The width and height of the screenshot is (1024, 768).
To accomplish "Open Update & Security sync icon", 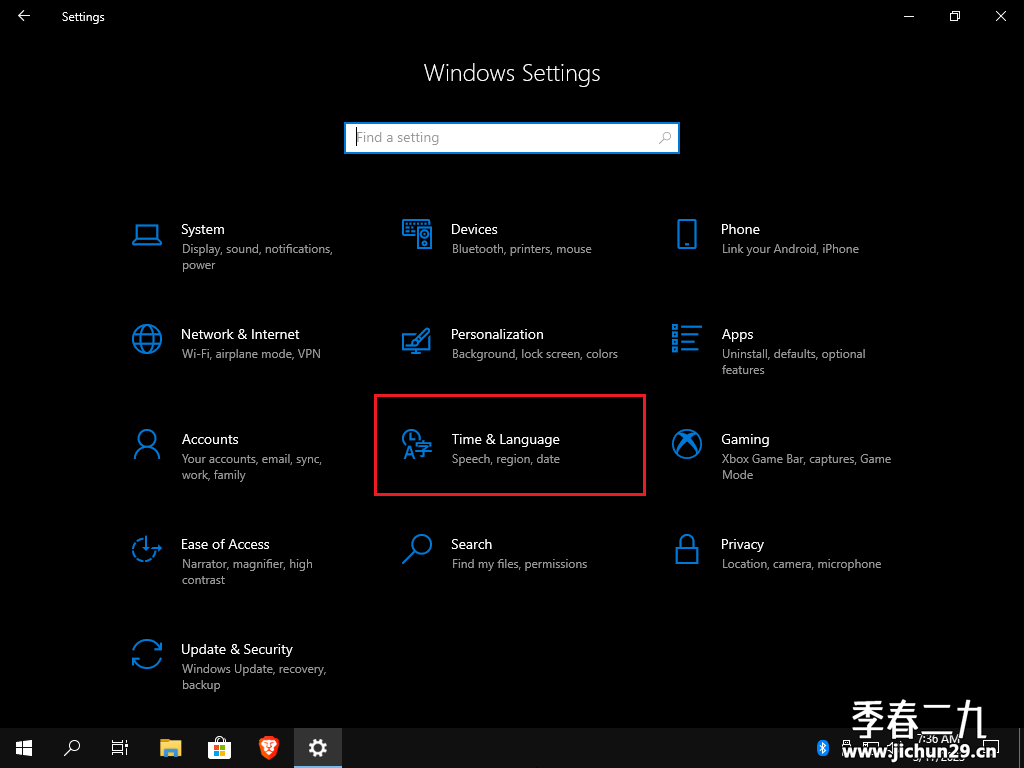I will pos(147,654).
